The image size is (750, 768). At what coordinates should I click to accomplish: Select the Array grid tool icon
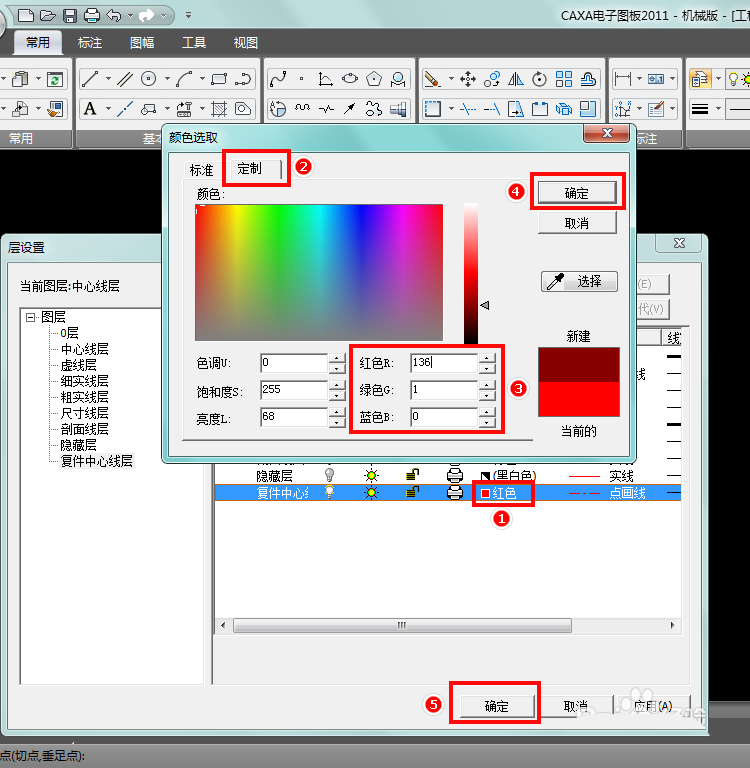click(564, 79)
